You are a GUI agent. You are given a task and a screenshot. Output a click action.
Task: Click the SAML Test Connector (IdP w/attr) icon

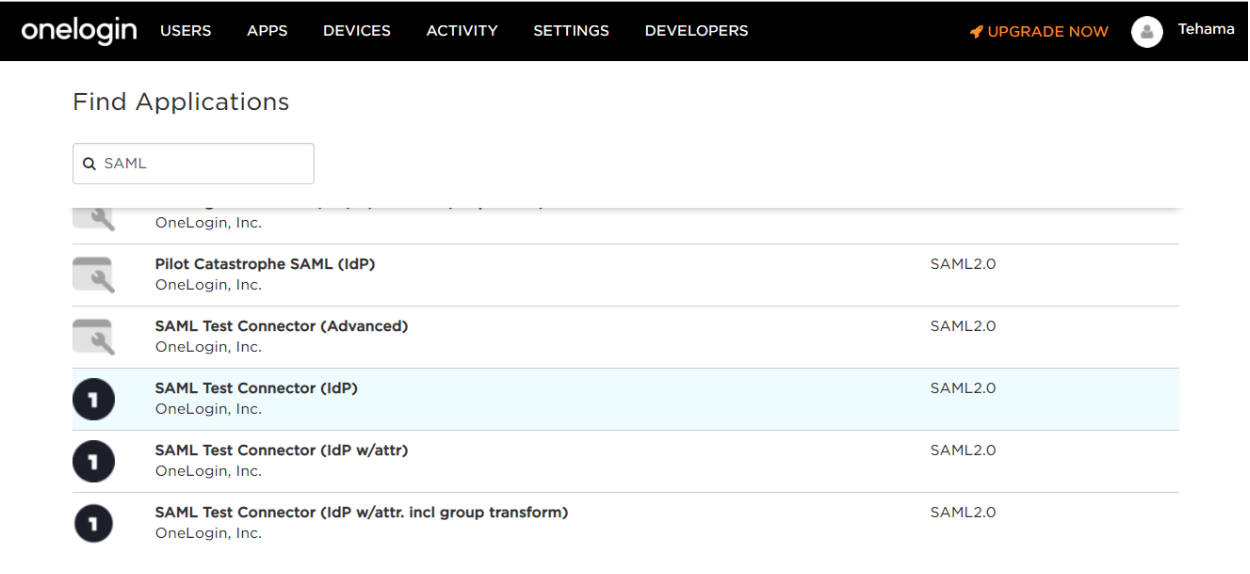93,461
